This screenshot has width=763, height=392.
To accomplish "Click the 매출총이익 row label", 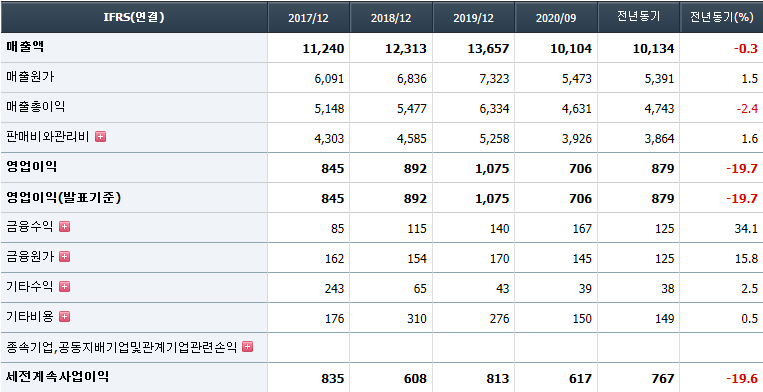I will (x=36, y=107).
